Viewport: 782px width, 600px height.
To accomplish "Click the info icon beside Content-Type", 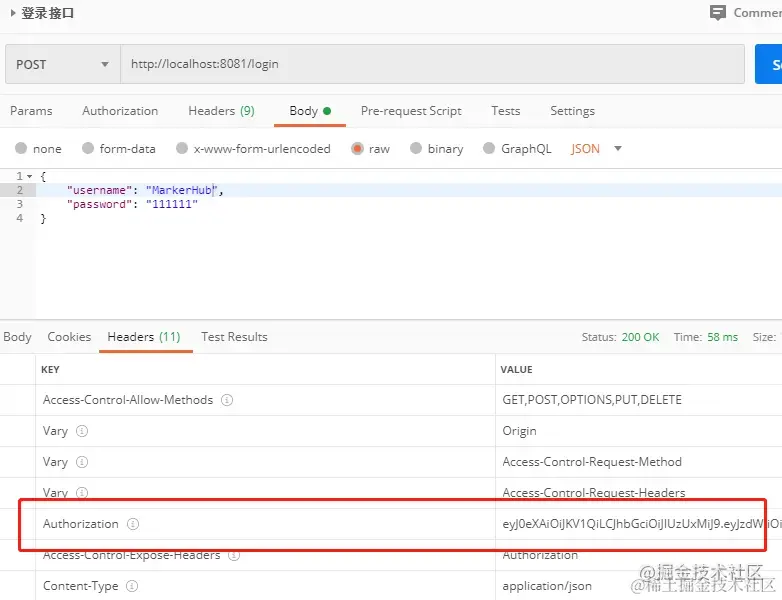I will (132, 586).
